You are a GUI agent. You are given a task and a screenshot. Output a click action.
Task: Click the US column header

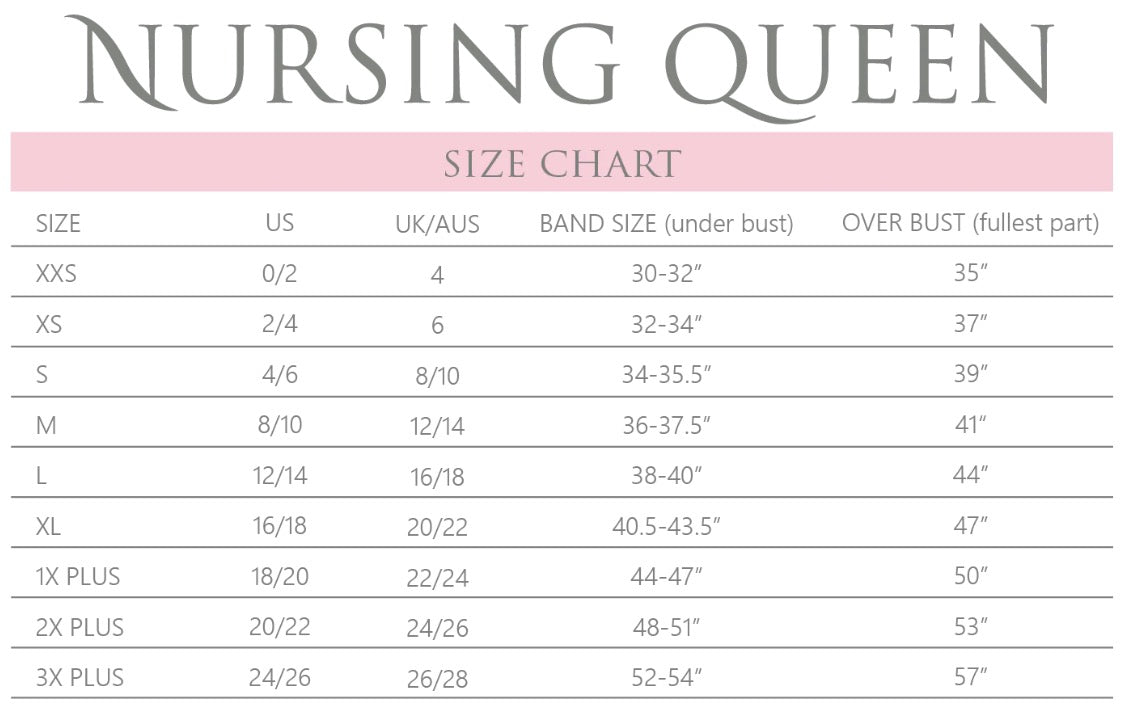tap(280, 223)
